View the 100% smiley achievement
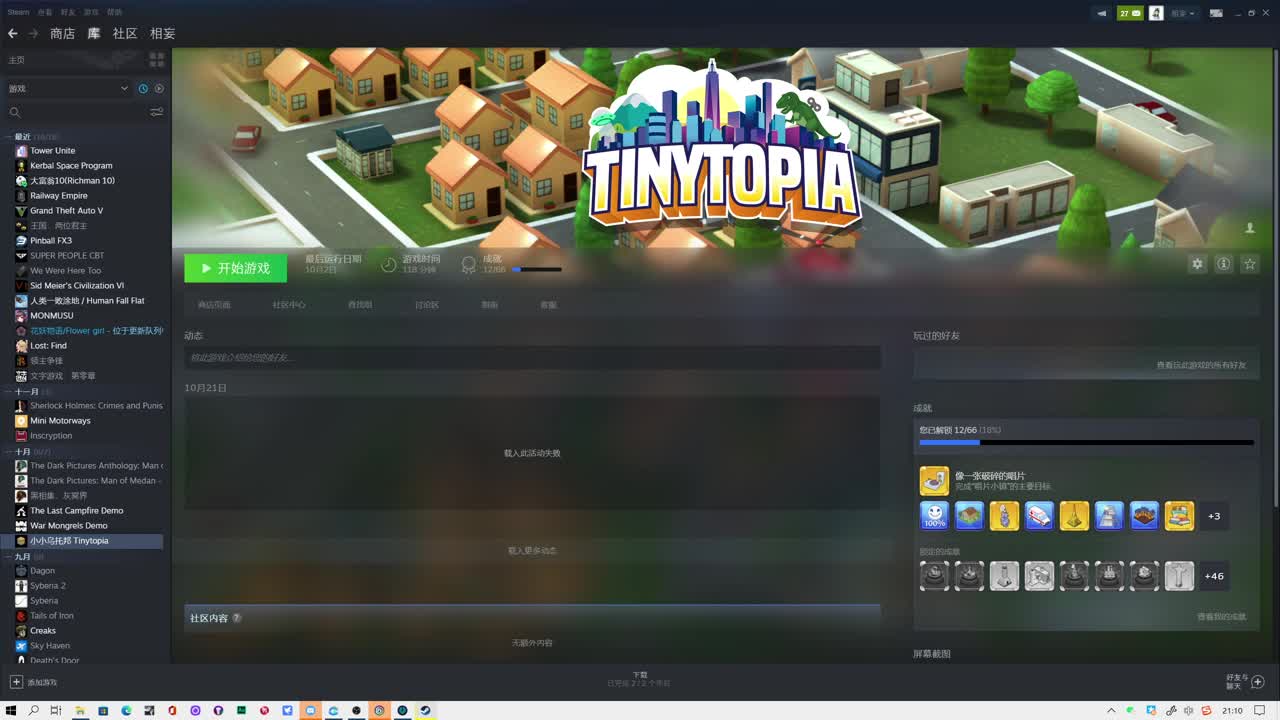Screen dimensions: 1280x720 (x=934, y=516)
